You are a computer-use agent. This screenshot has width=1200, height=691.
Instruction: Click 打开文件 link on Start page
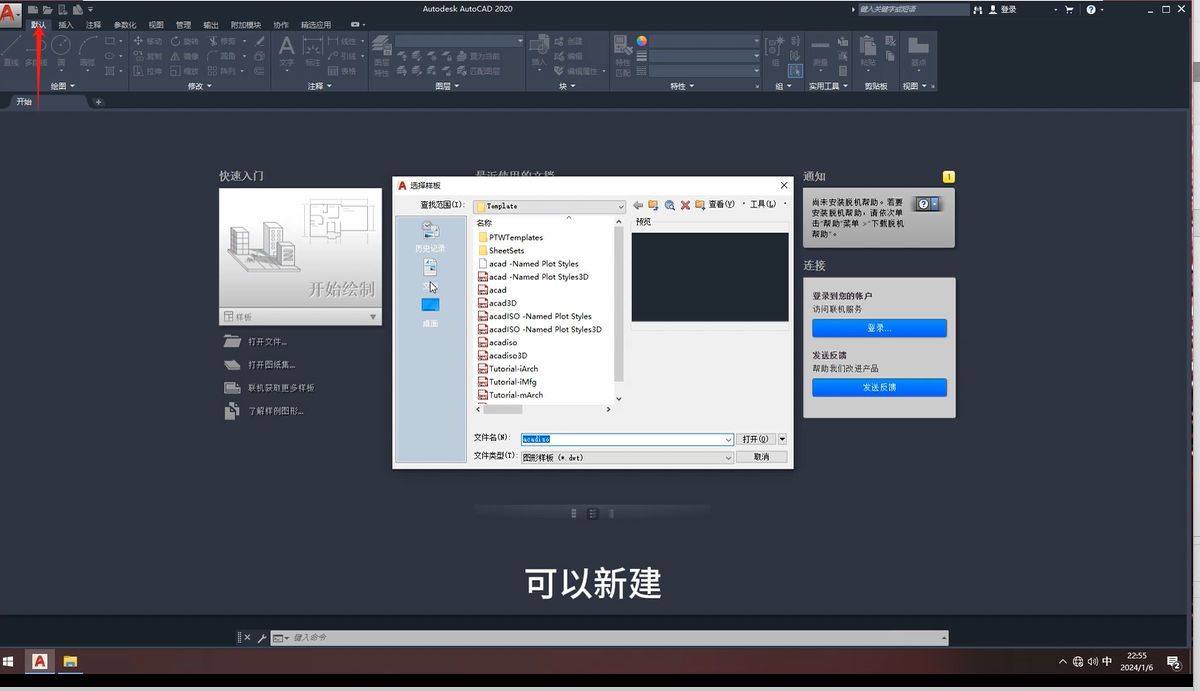point(267,342)
